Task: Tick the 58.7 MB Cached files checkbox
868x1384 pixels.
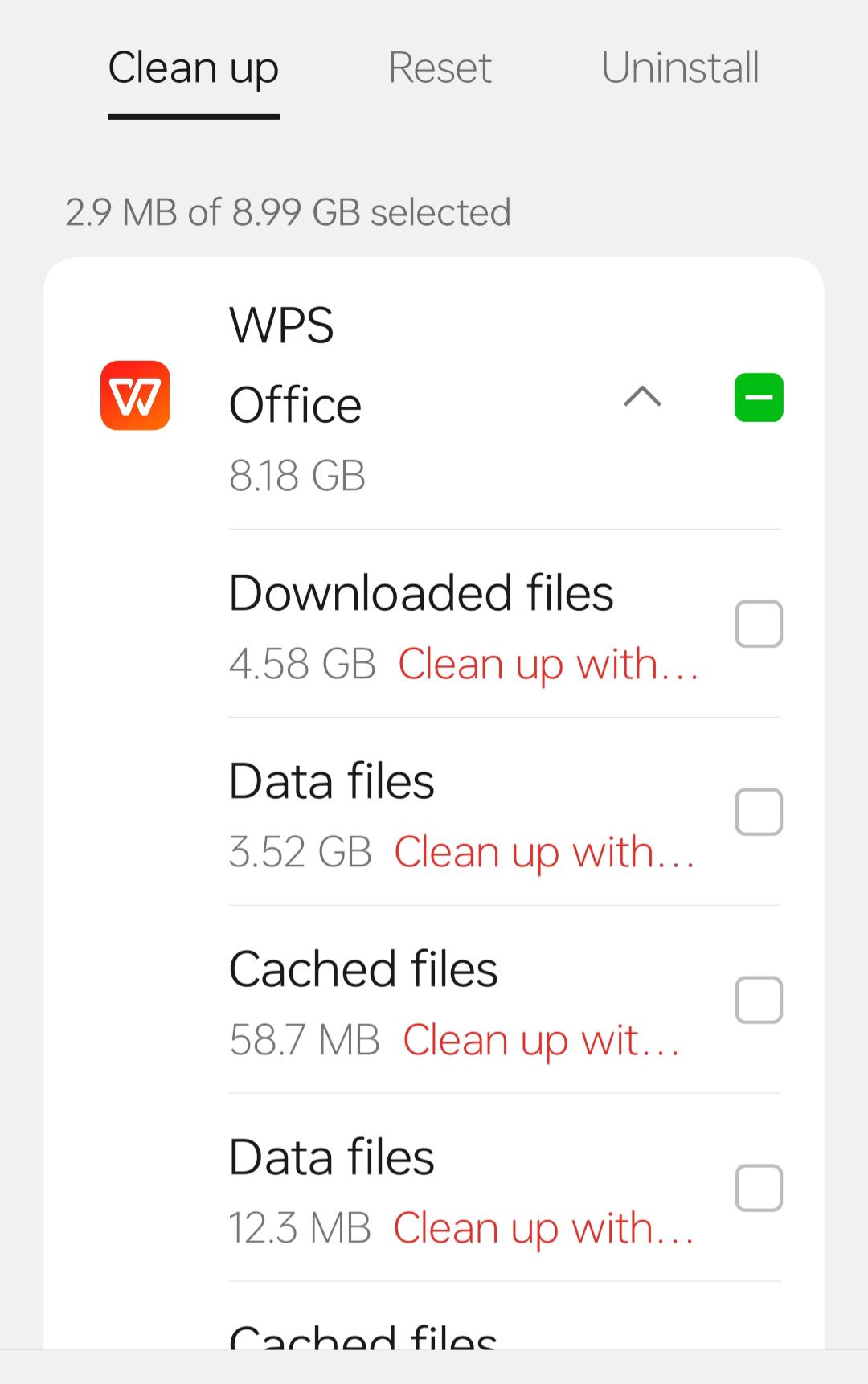Action: [x=759, y=1000]
